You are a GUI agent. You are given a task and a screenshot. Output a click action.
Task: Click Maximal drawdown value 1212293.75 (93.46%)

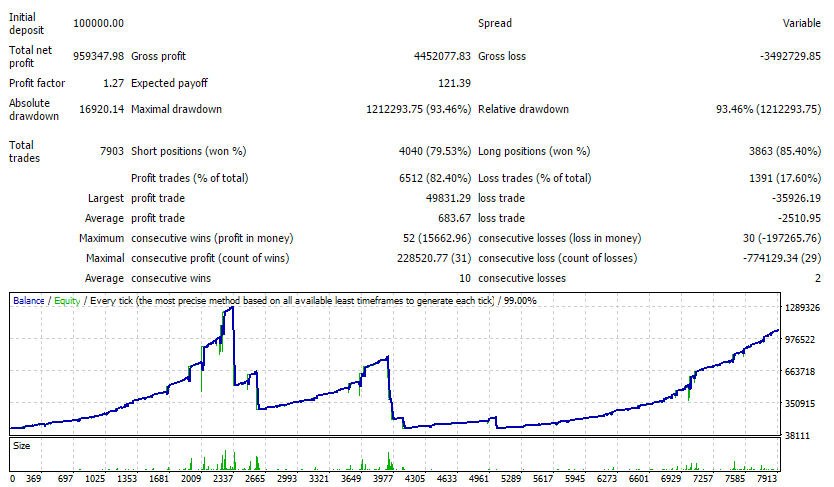(x=419, y=110)
